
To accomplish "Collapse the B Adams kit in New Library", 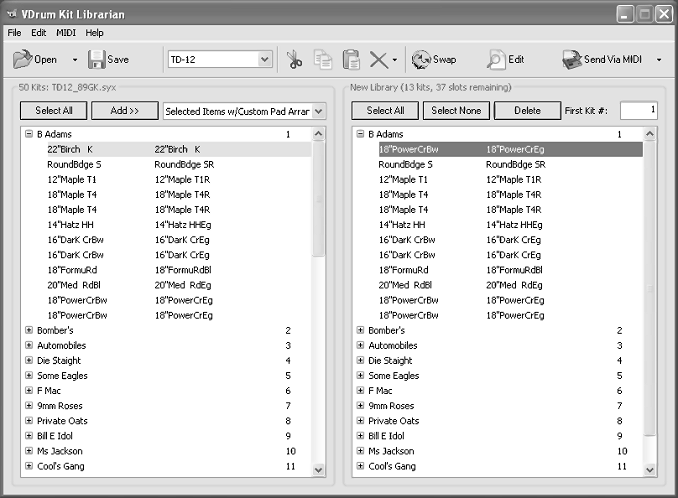I will 360,133.
